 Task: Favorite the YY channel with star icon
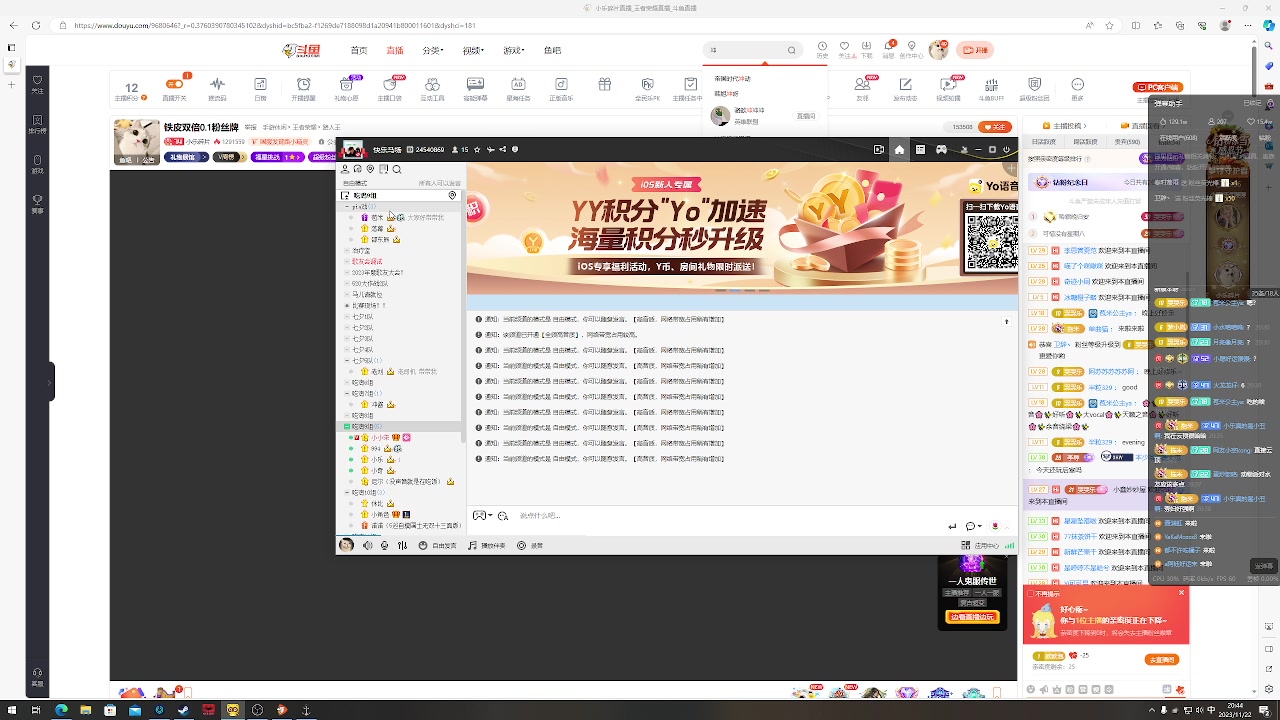coord(478,150)
